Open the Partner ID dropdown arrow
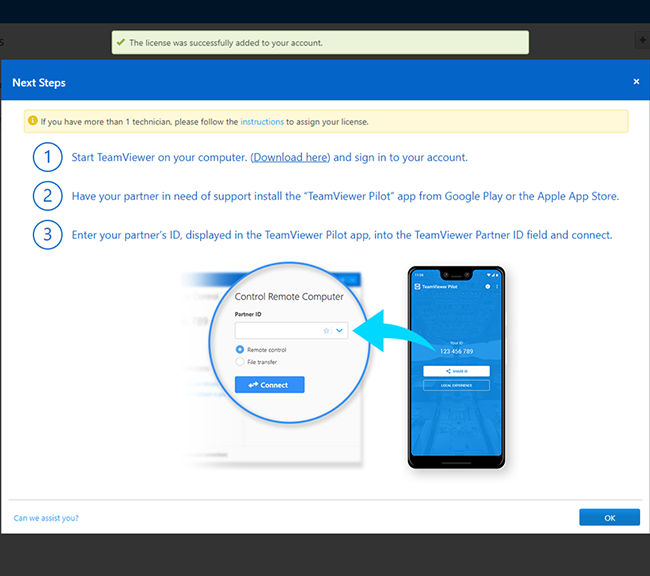Image resolution: width=650 pixels, height=576 pixels. pos(340,331)
